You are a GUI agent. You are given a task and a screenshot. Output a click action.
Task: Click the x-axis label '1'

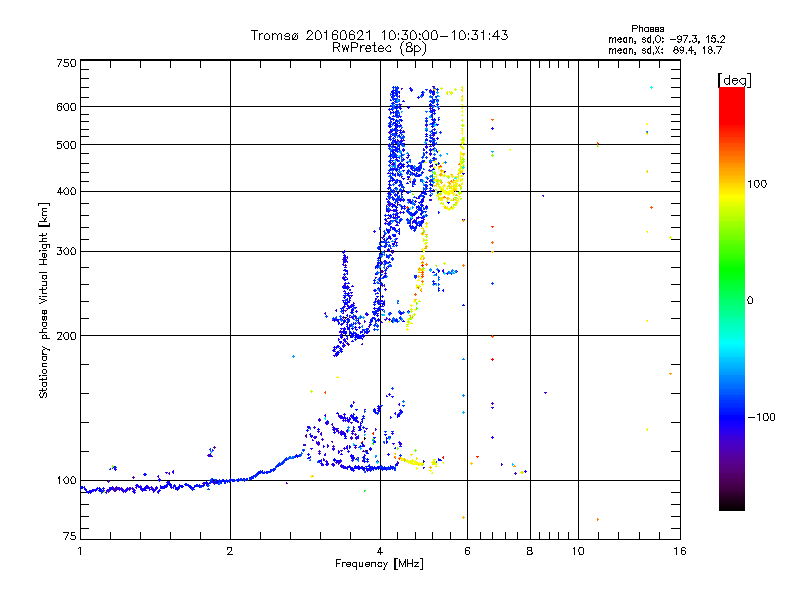tap(80, 551)
